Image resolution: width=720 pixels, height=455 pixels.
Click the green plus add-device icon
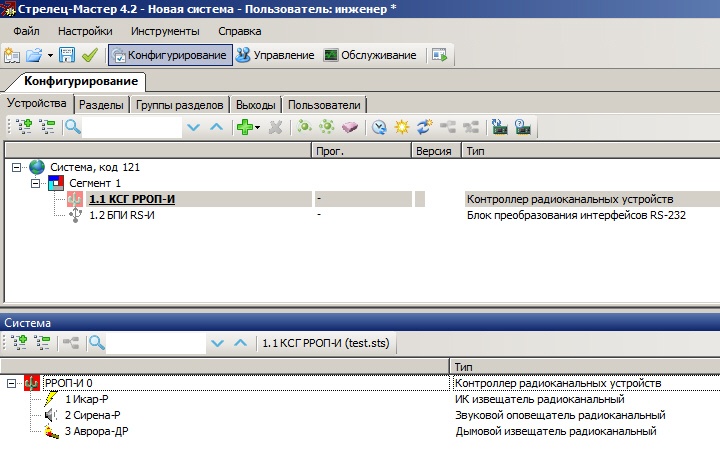click(242, 127)
